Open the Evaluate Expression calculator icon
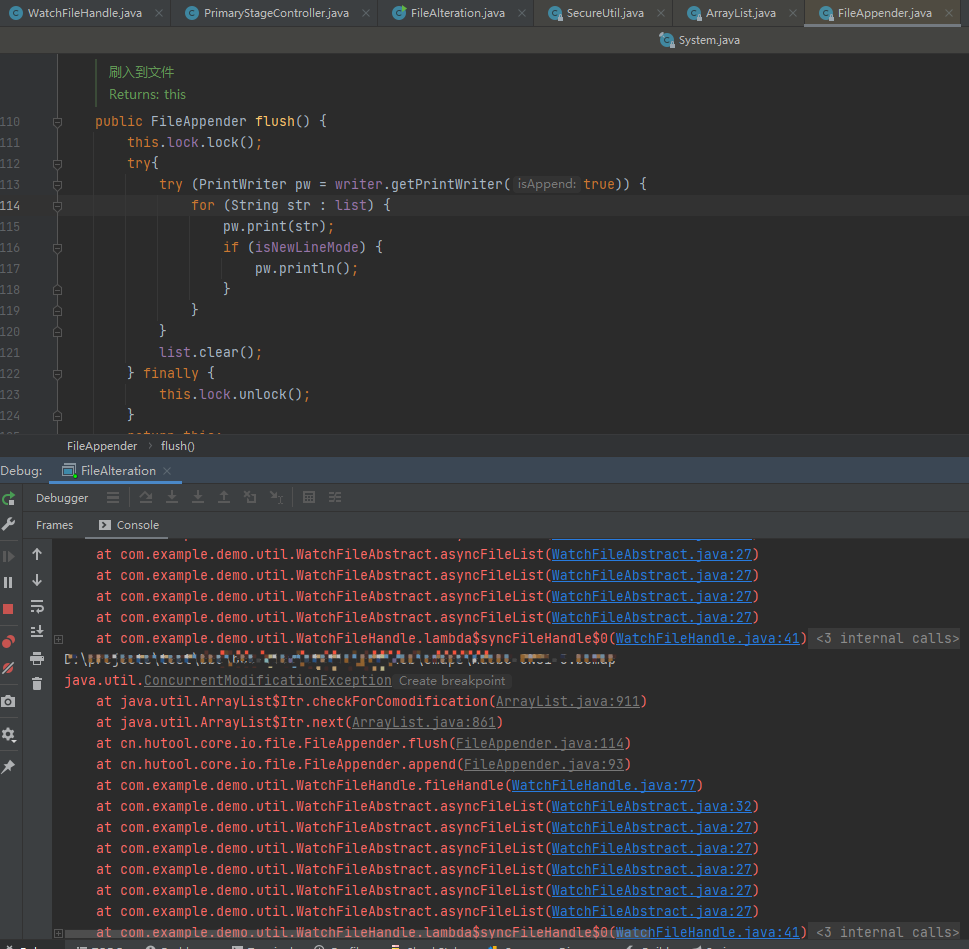Image resolution: width=969 pixels, height=949 pixels. click(x=309, y=497)
